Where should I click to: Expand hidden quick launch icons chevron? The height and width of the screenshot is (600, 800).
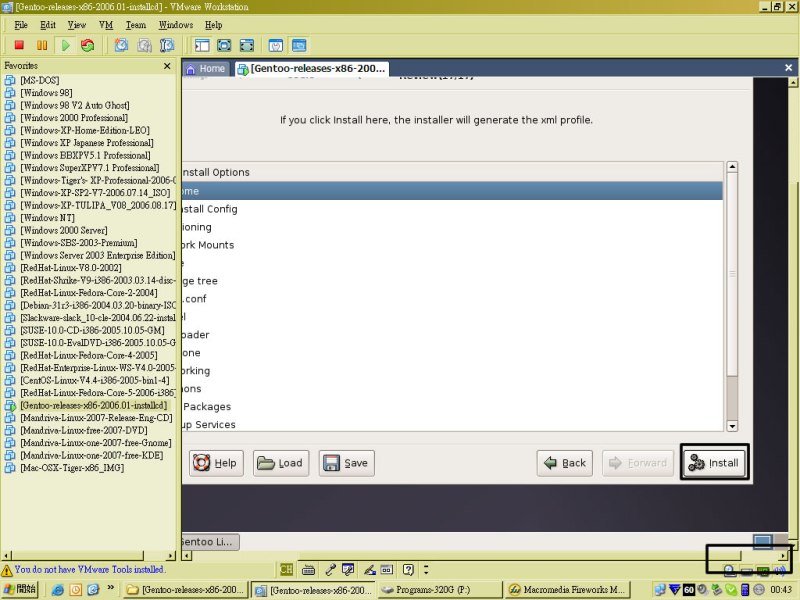pyautogui.click(x=110, y=589)
